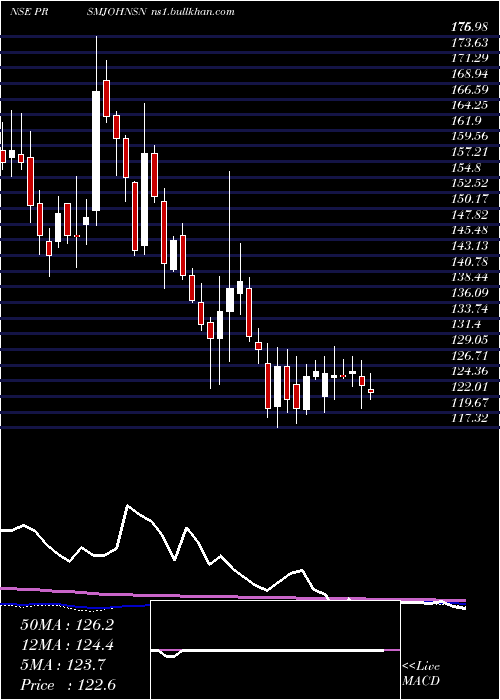
Task: Click the <<Live MACD label
Action: point(421,674)
